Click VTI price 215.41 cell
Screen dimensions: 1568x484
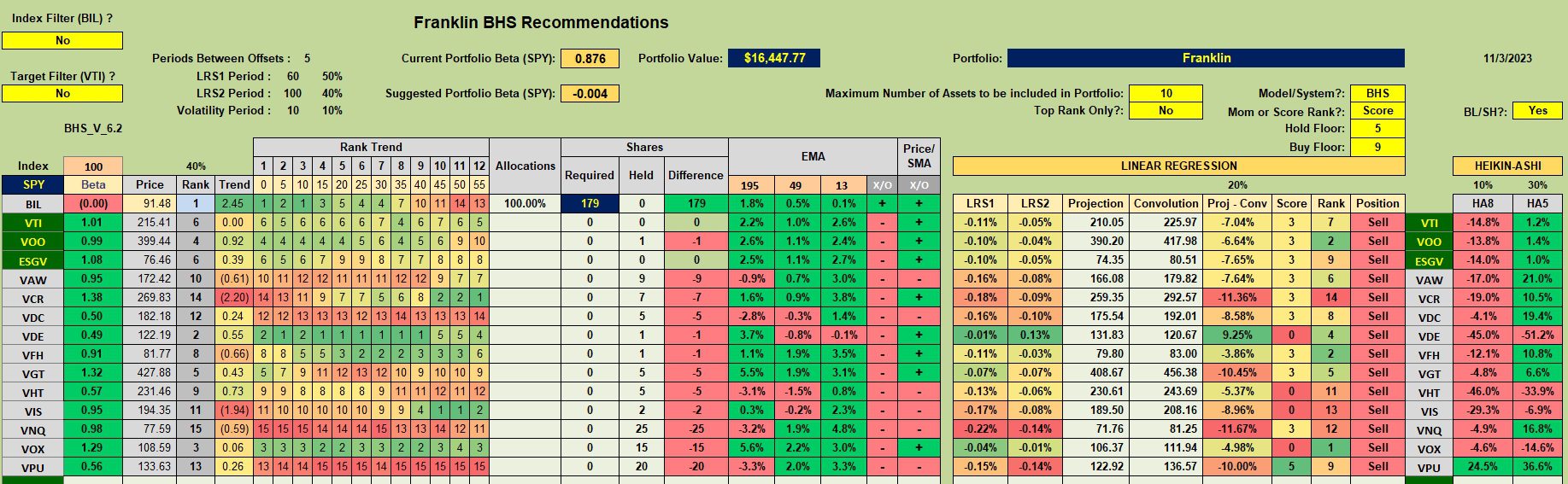(x=150, y=222)
